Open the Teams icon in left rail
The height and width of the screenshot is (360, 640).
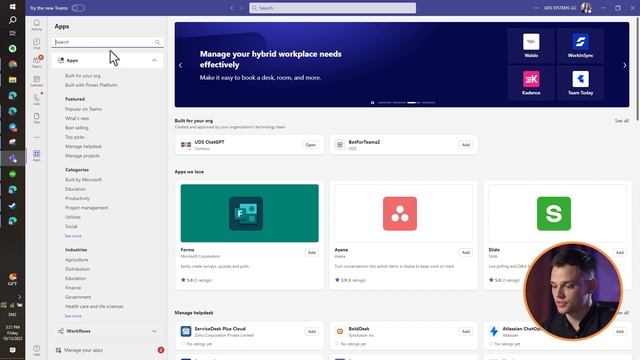(36, 62)
